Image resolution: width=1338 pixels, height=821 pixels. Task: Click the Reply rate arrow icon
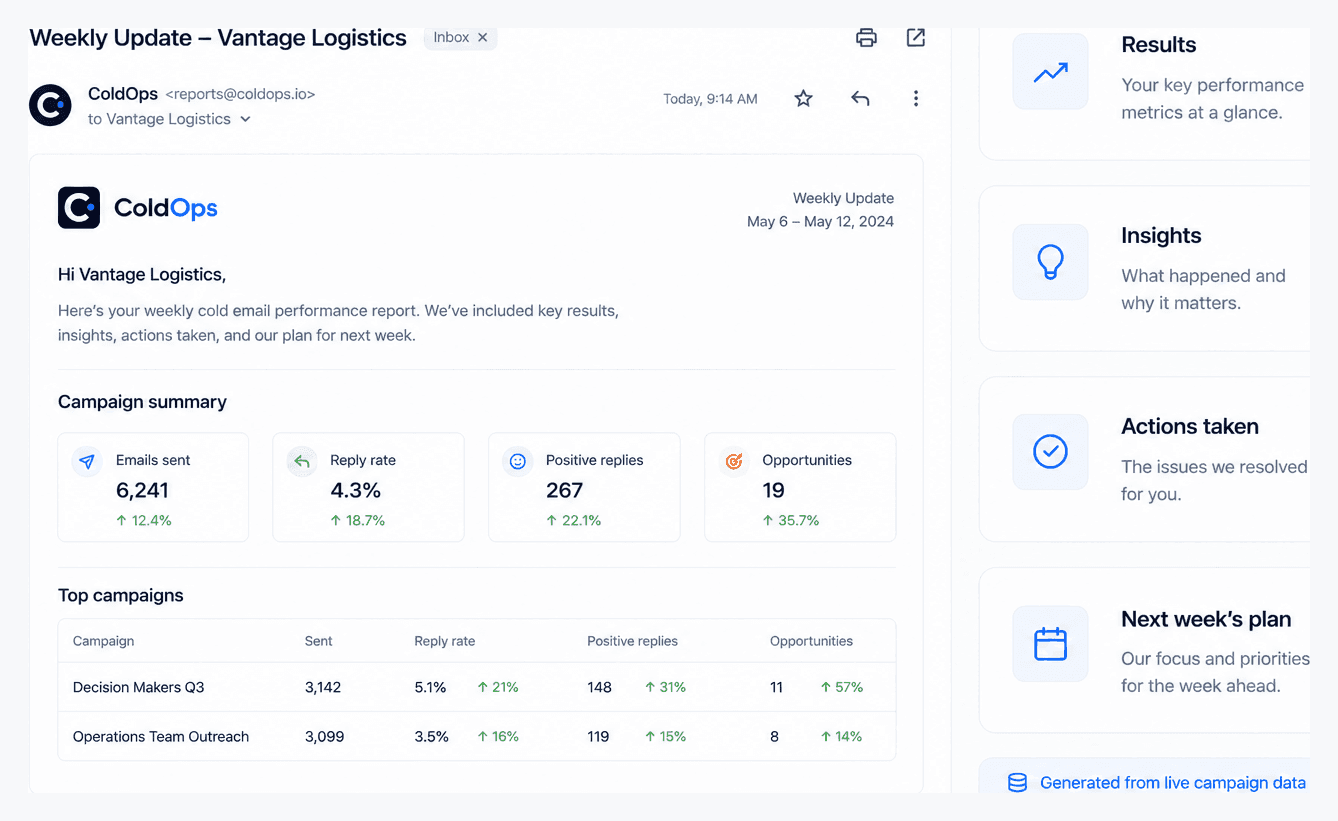pos(302,461)
